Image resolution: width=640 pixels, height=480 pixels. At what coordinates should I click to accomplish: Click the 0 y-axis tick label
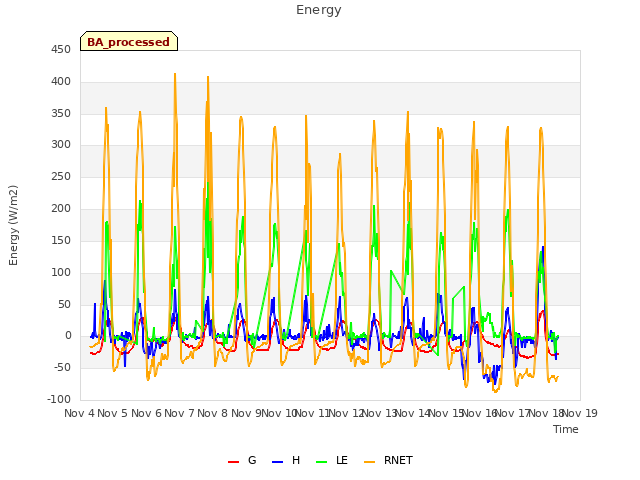[68, 336]
